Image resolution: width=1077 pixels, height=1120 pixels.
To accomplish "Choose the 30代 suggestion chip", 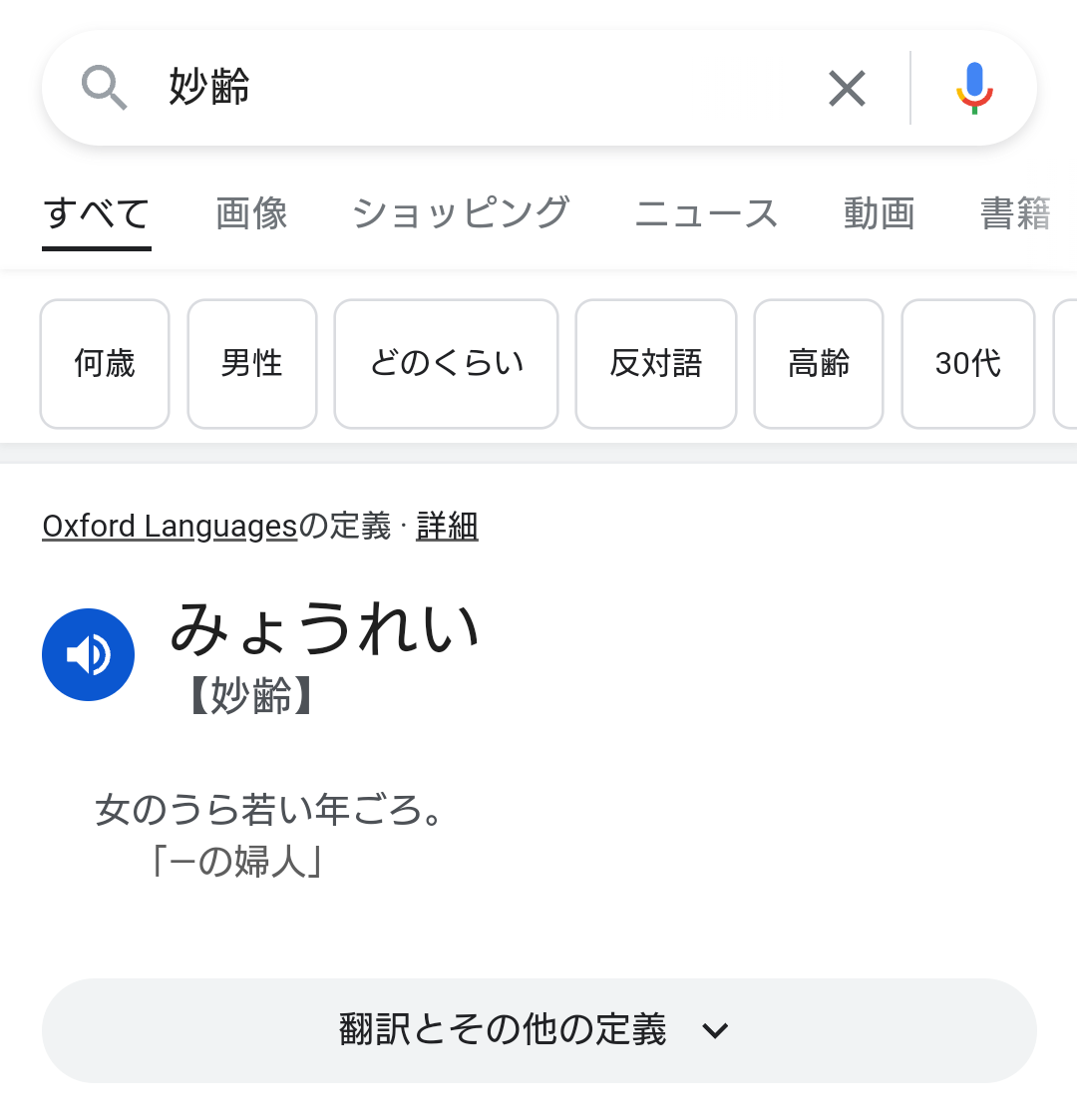I will point(968,364).
